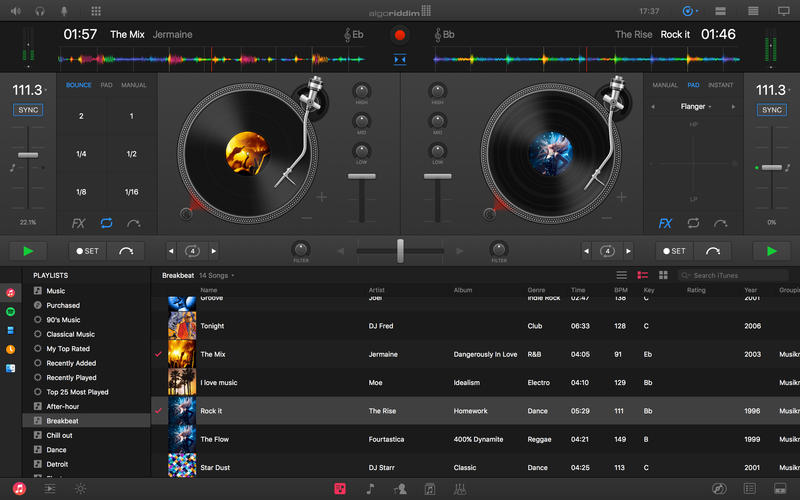
Task: Click the microphone icon in top bar
Action: pos(65,11)
